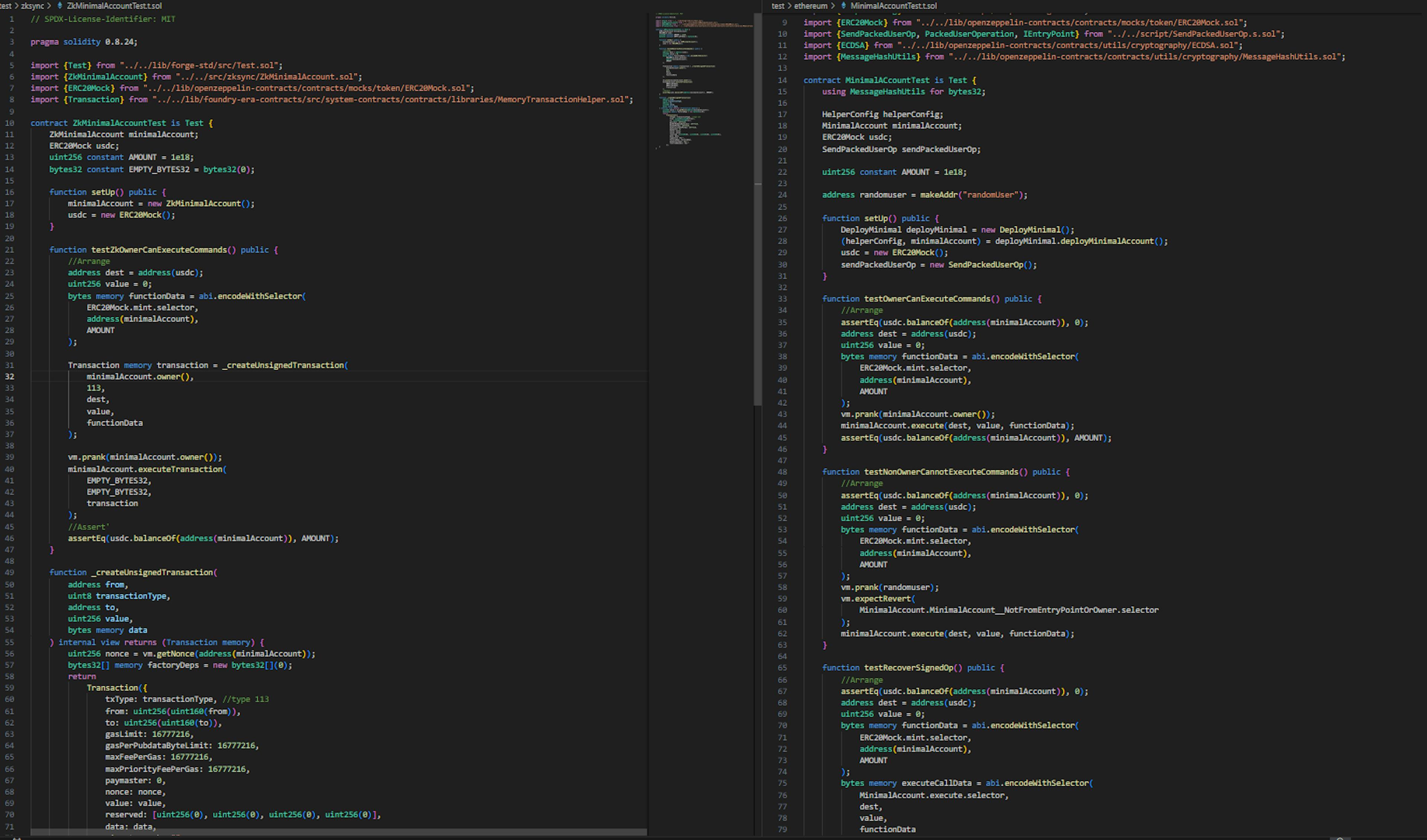The height and width of the screenshot is (840, 1427).
Task: Click the testZkOwnerCanExecuteCommands function name
Action: tap(159, 250)
